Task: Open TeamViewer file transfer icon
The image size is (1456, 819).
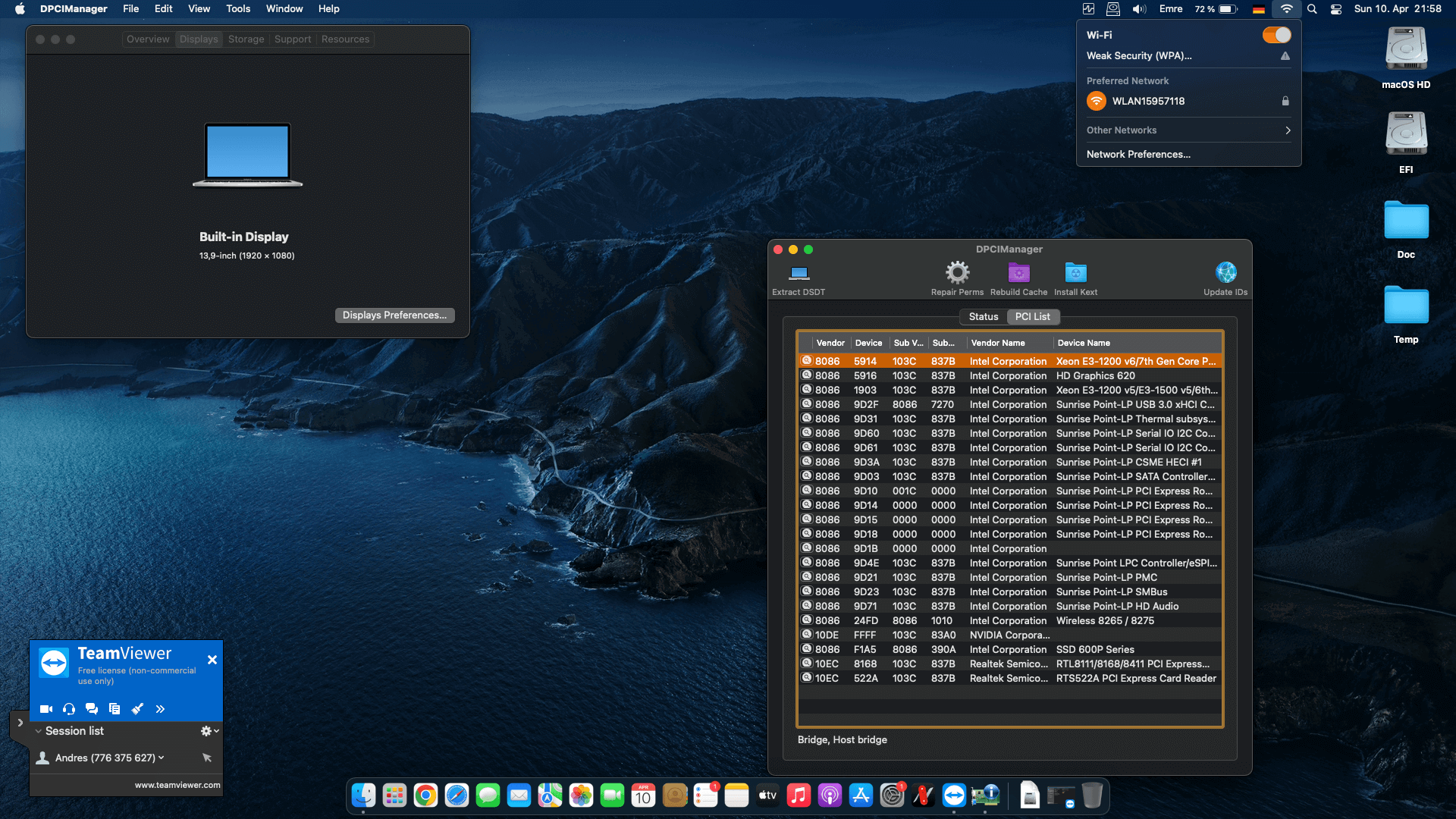Action: (x=115, y=708)
